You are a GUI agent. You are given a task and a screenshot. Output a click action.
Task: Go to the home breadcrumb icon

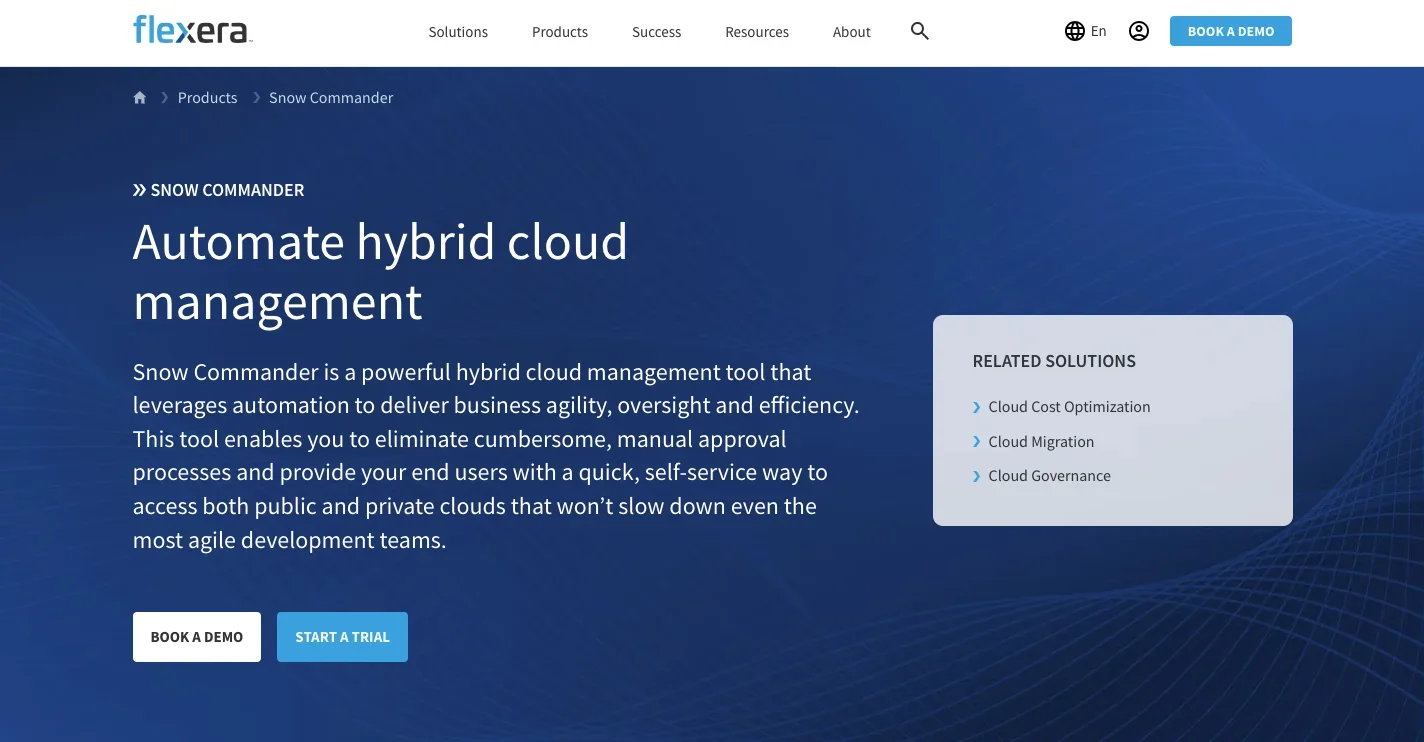pos(140,98)
